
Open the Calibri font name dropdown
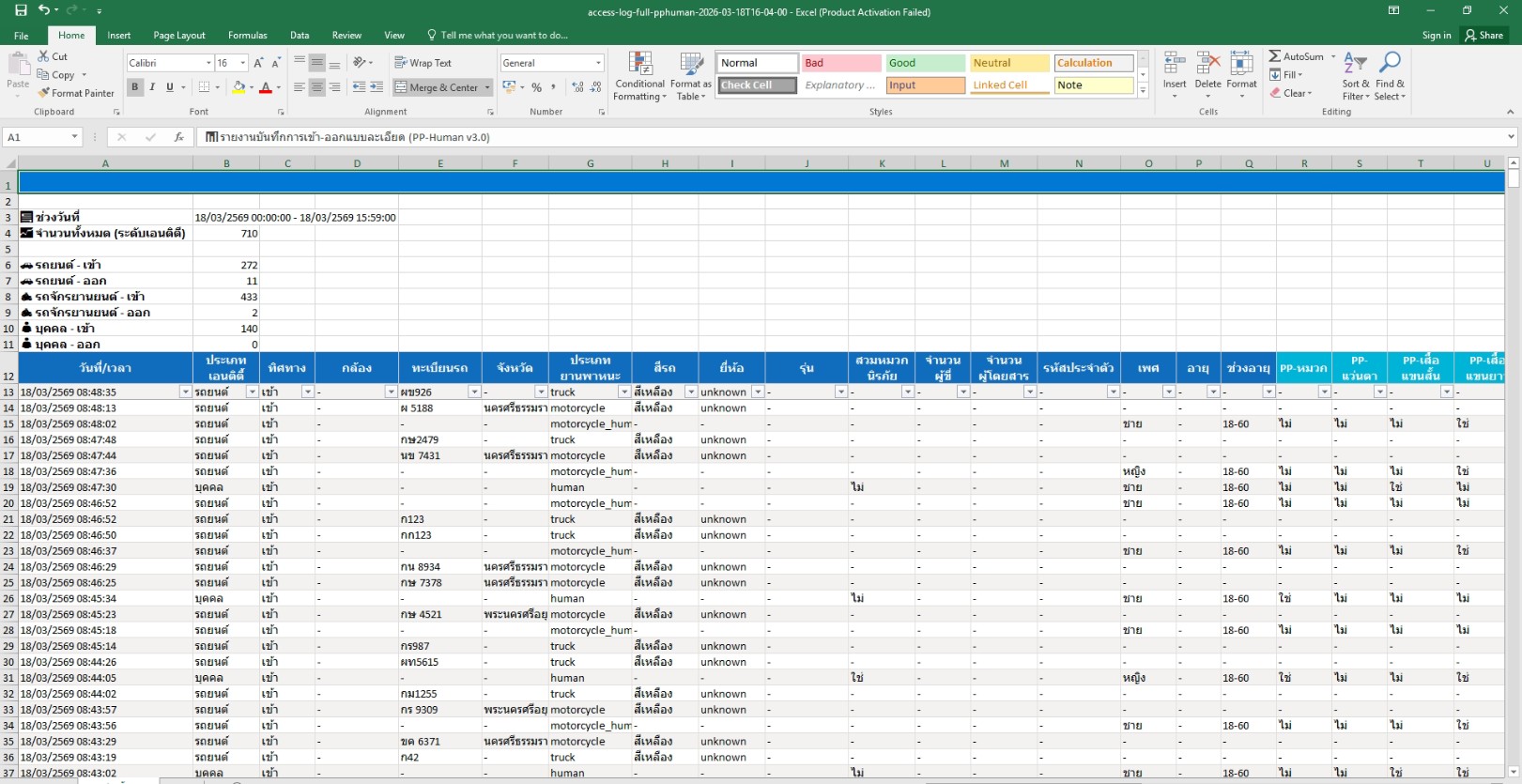(208, 63)
